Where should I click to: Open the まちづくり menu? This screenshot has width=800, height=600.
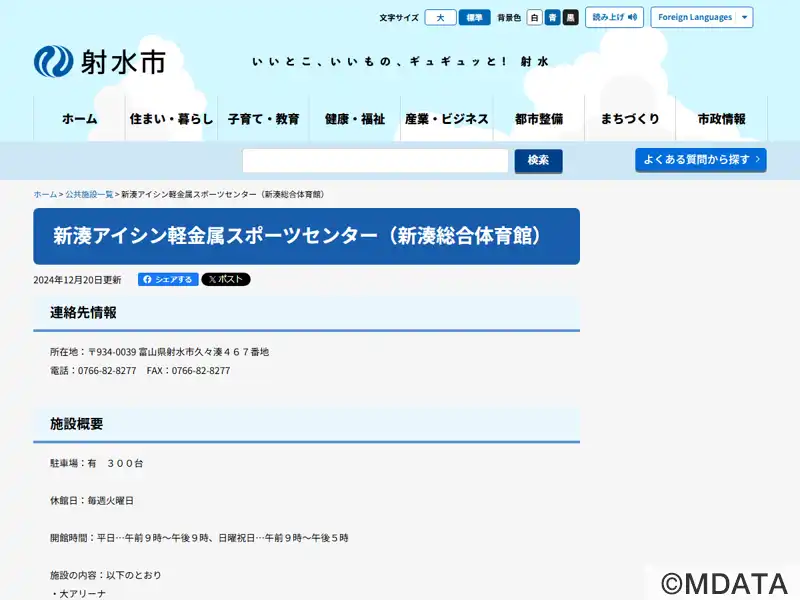point(630,118)
